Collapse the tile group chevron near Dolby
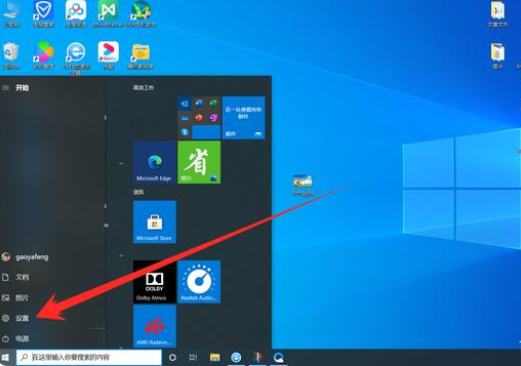This screenshot has height=366, width=521. click(x=121, y=256)
